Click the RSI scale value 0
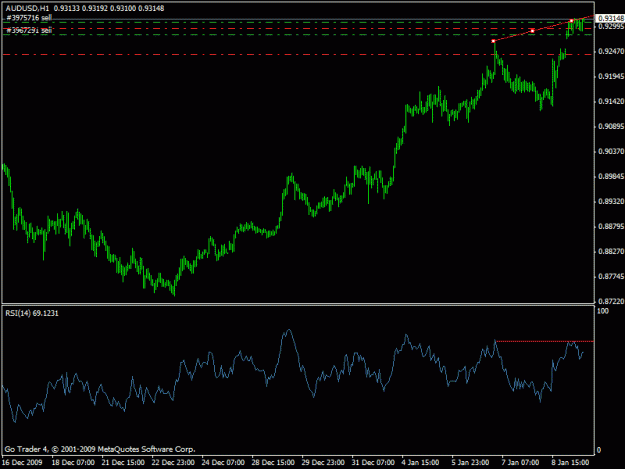 coord(599,451)
